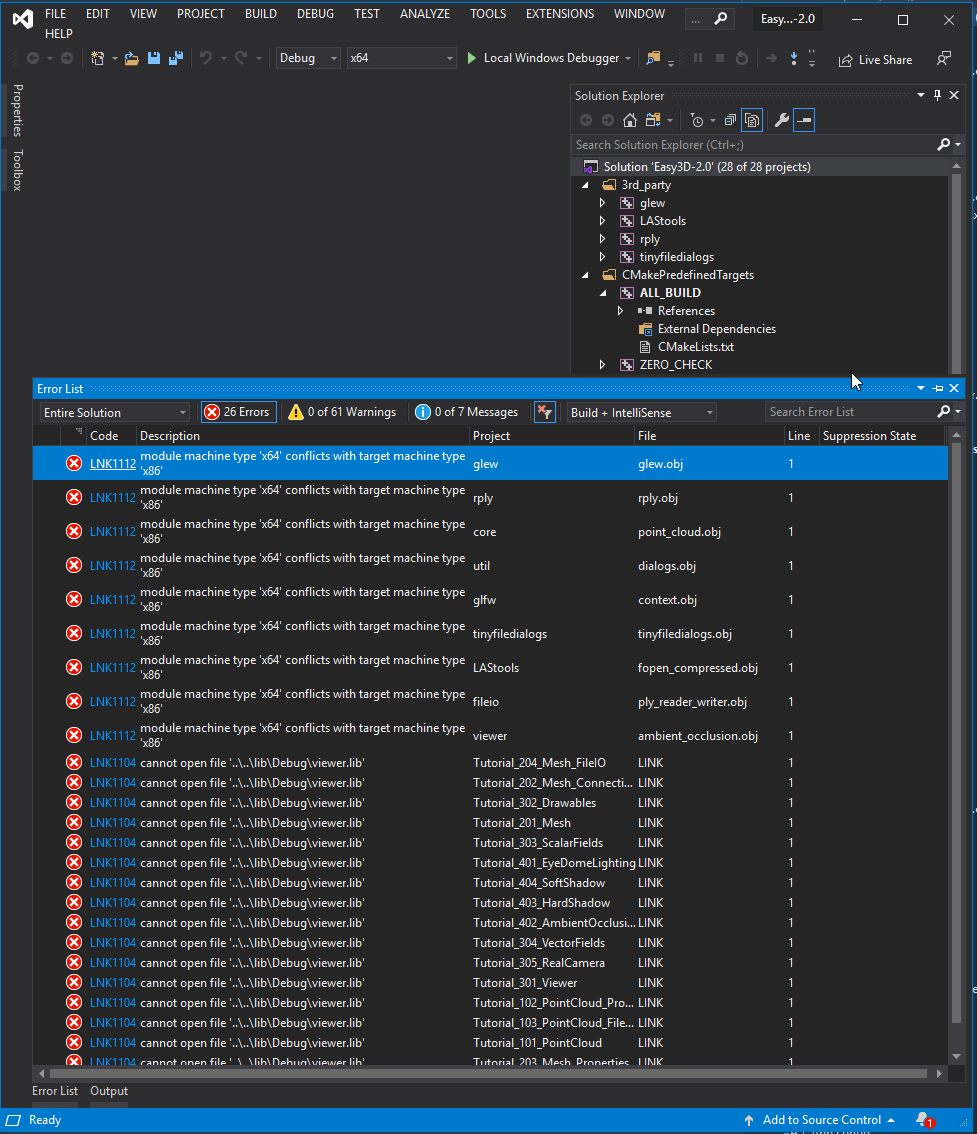Click the red error icon on glew row
The width and height of the screenshot is (977, 1134).
(74, 463)
